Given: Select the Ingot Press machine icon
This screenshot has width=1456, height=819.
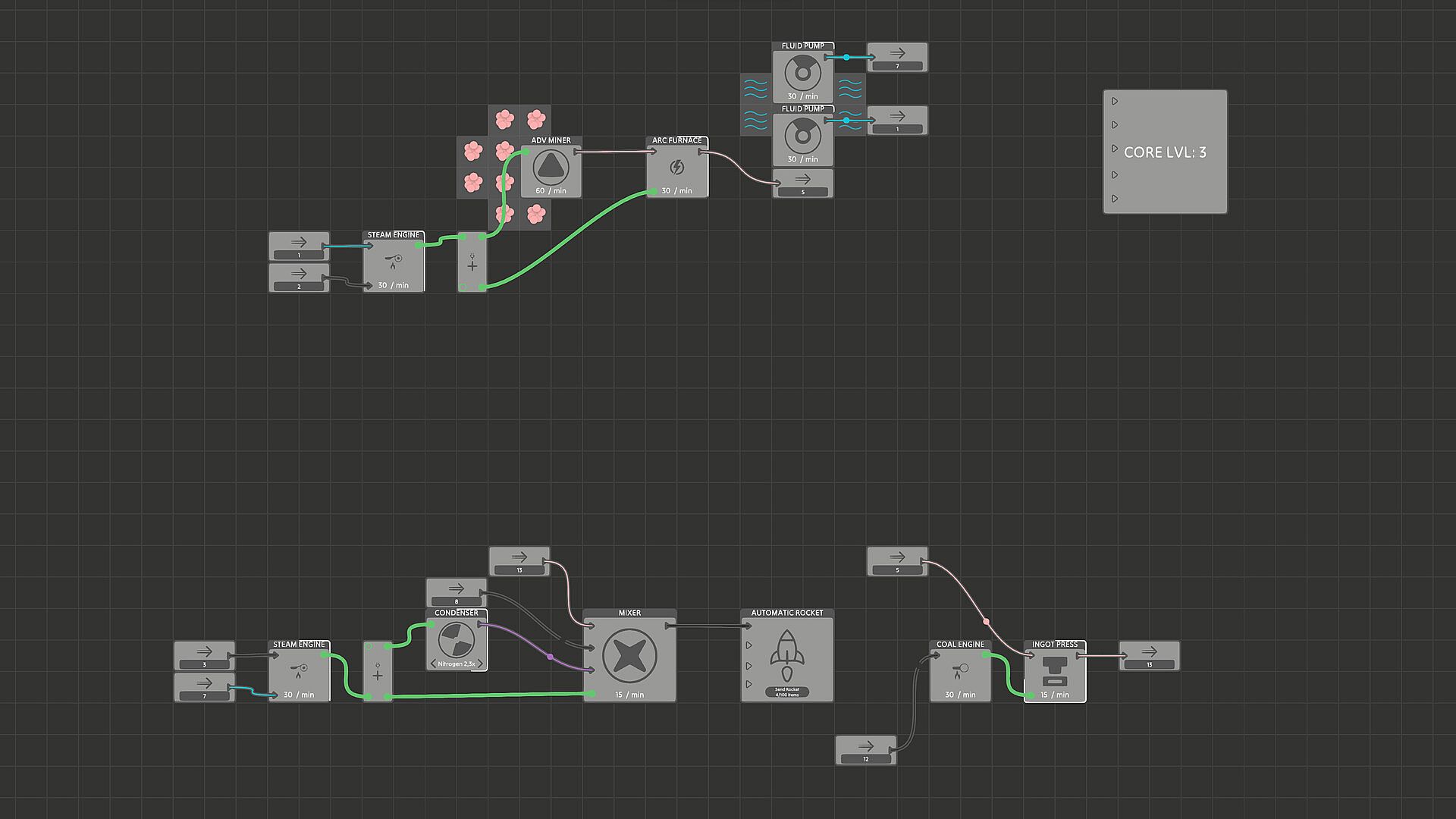Looking at the screenshot, I should 1054,670.
